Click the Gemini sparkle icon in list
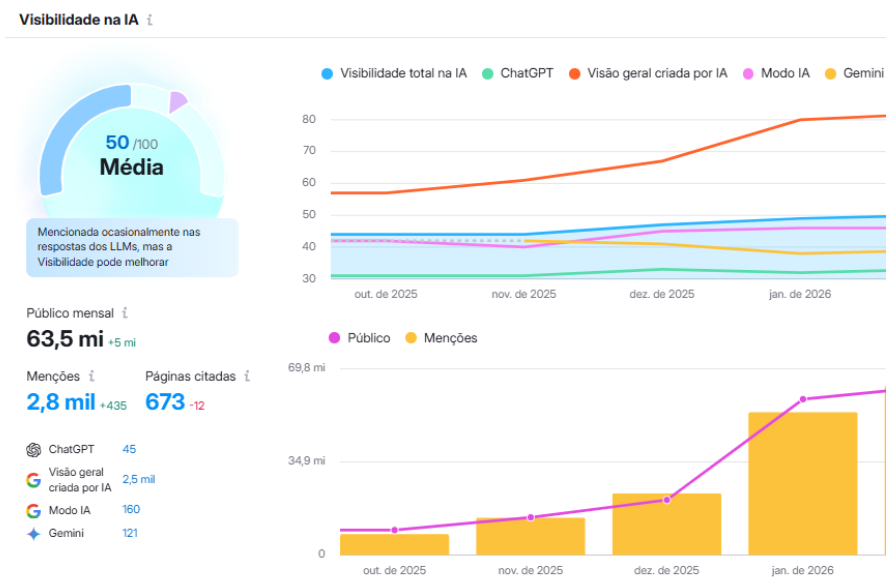This screenshot has height=585, width=890. click(x=34, y=534)
